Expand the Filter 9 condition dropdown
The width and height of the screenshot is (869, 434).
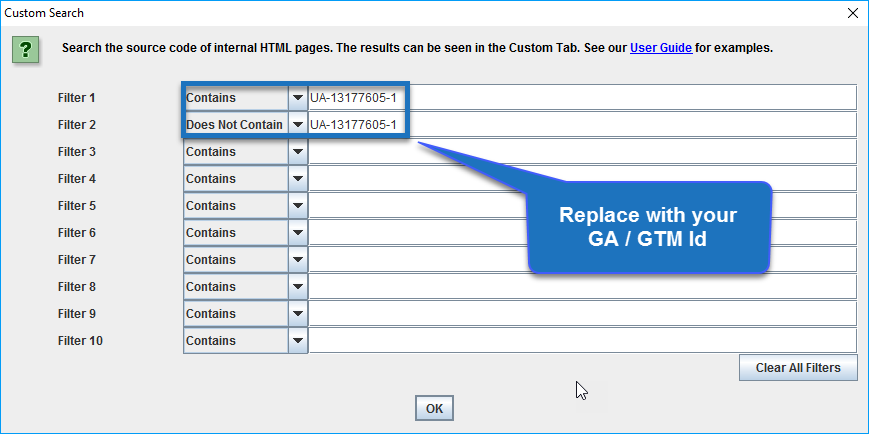click(x=245, y=314)
